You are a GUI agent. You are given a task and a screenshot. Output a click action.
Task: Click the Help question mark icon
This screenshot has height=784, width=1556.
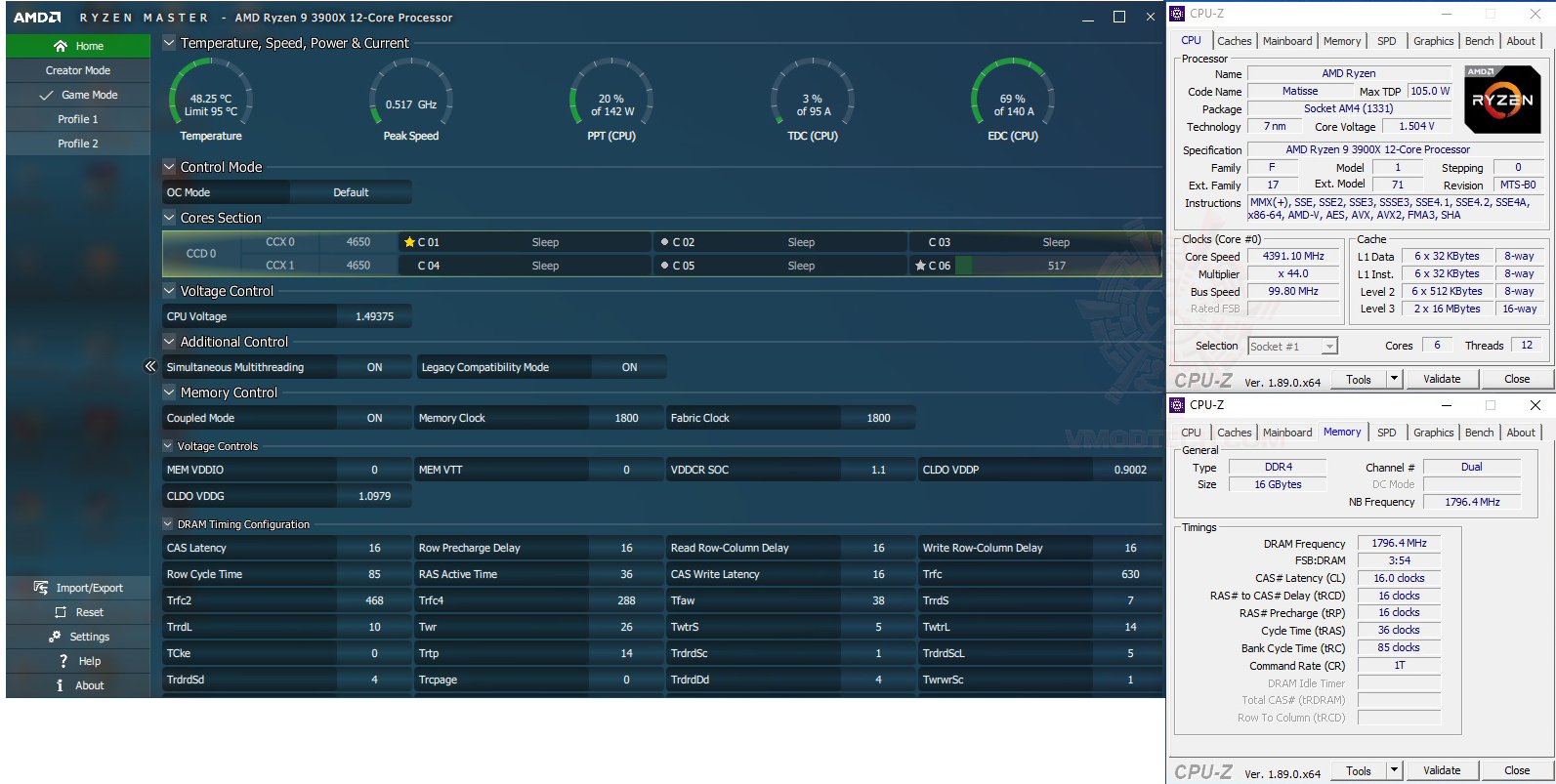pyautogui.click(x=63, y=661)
